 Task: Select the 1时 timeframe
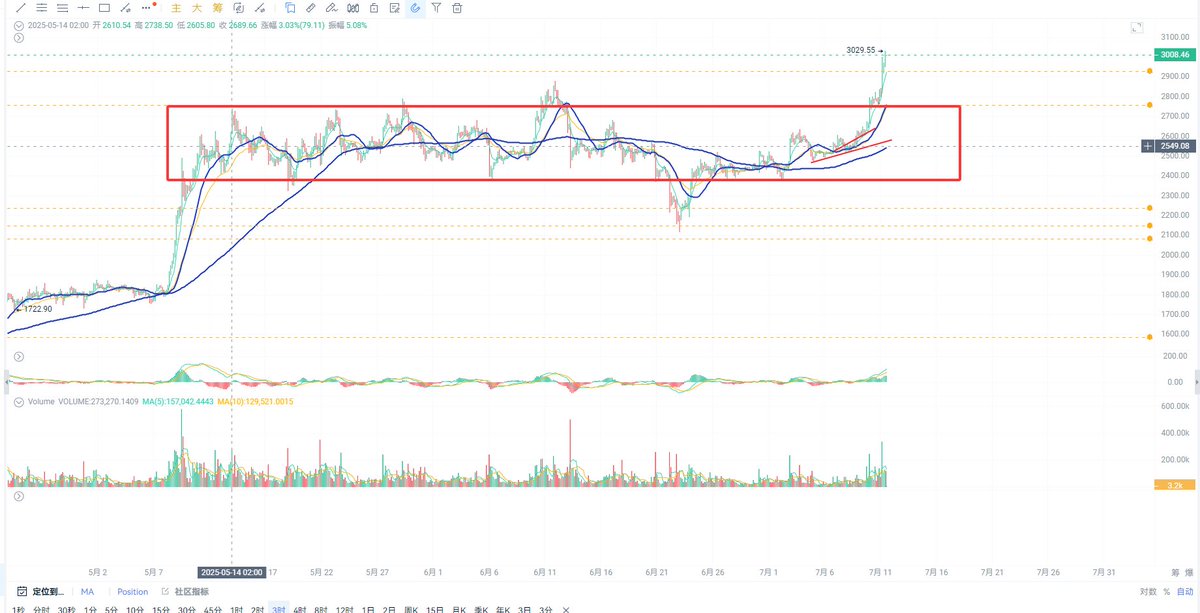coord(236,609)
